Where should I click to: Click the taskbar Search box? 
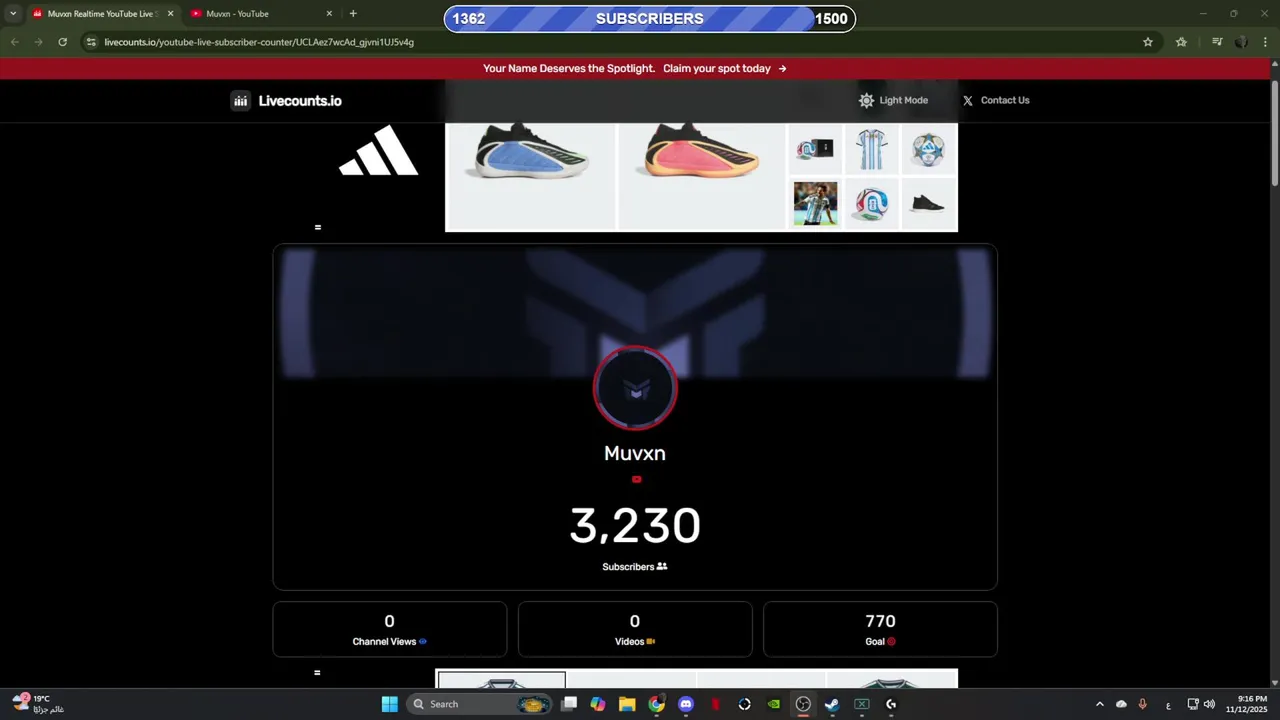[x=481, y=704]
